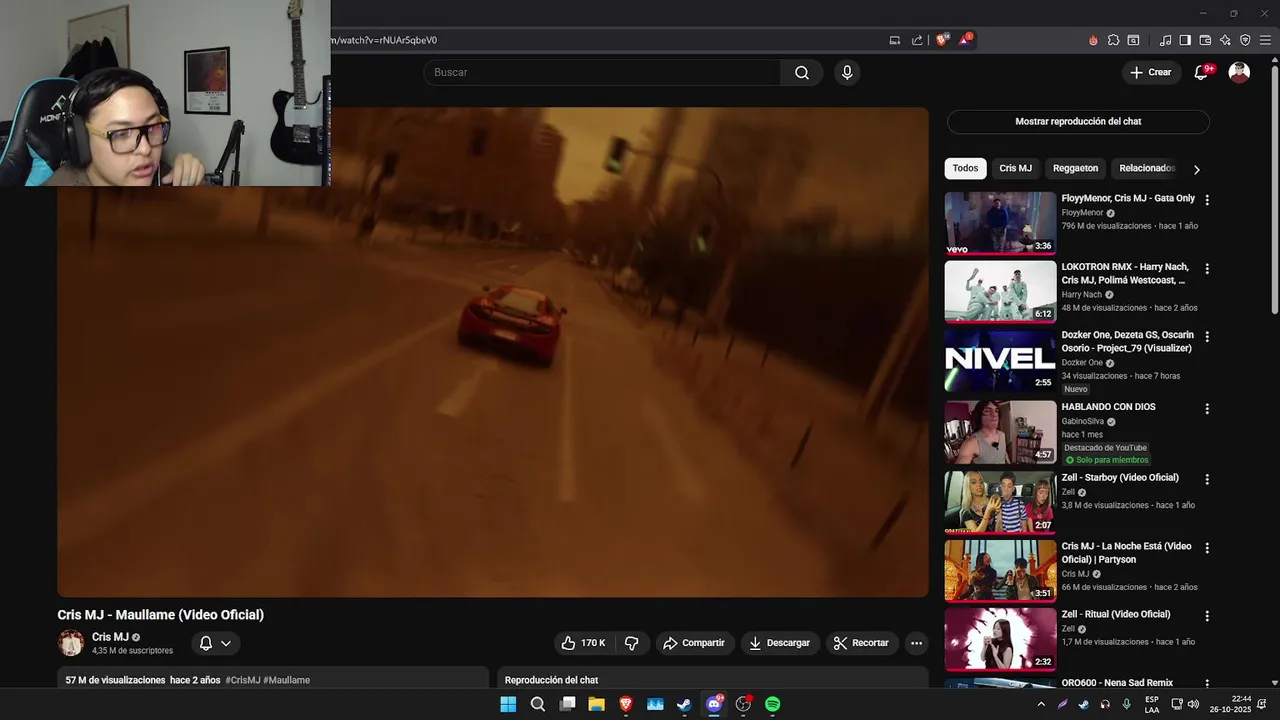
Task: Open LOKOTRON RMX video thumbnail
Action: tap(1000, 292)
